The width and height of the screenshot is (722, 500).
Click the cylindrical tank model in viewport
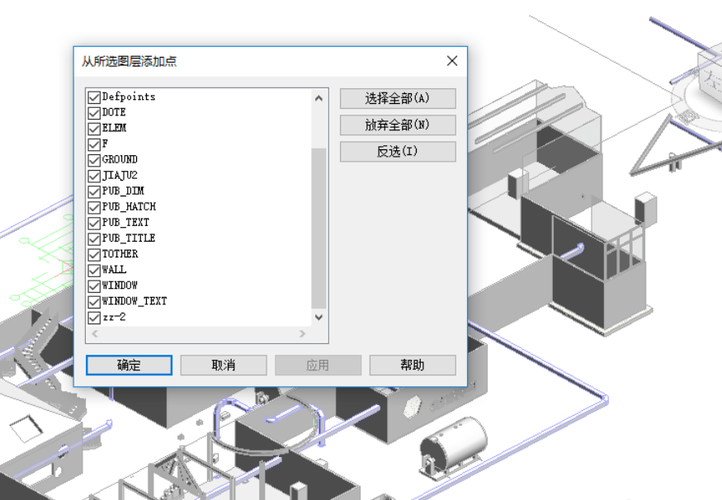point(454,446)
